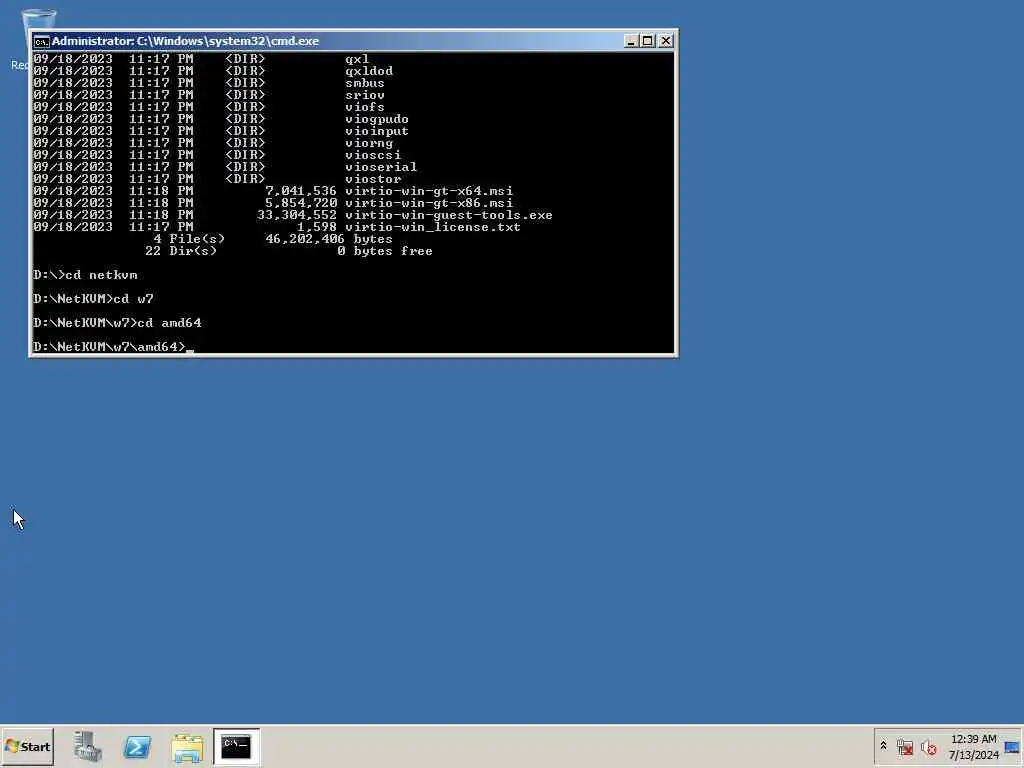Open the network status tray icon
Screen dimensions: 1024x768
904,747
